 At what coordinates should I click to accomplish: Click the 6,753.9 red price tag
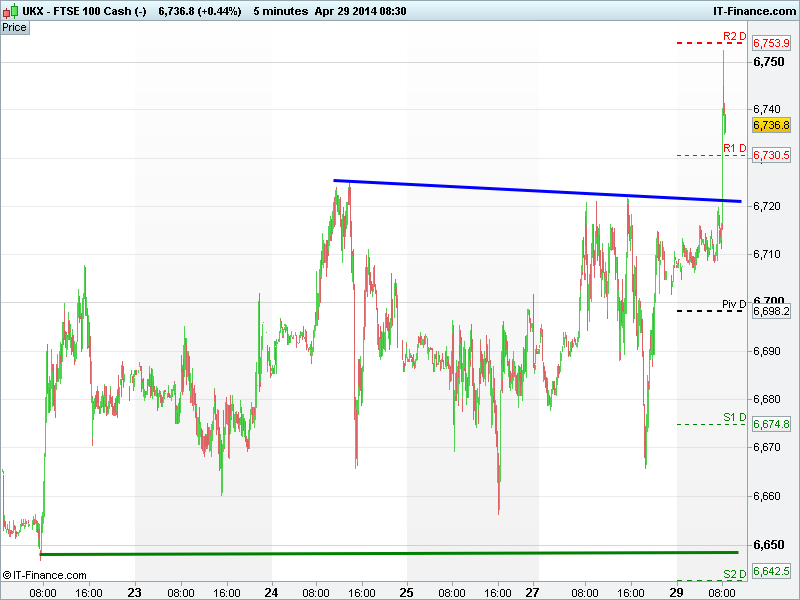pyautogui.click(x=771, y=43)
